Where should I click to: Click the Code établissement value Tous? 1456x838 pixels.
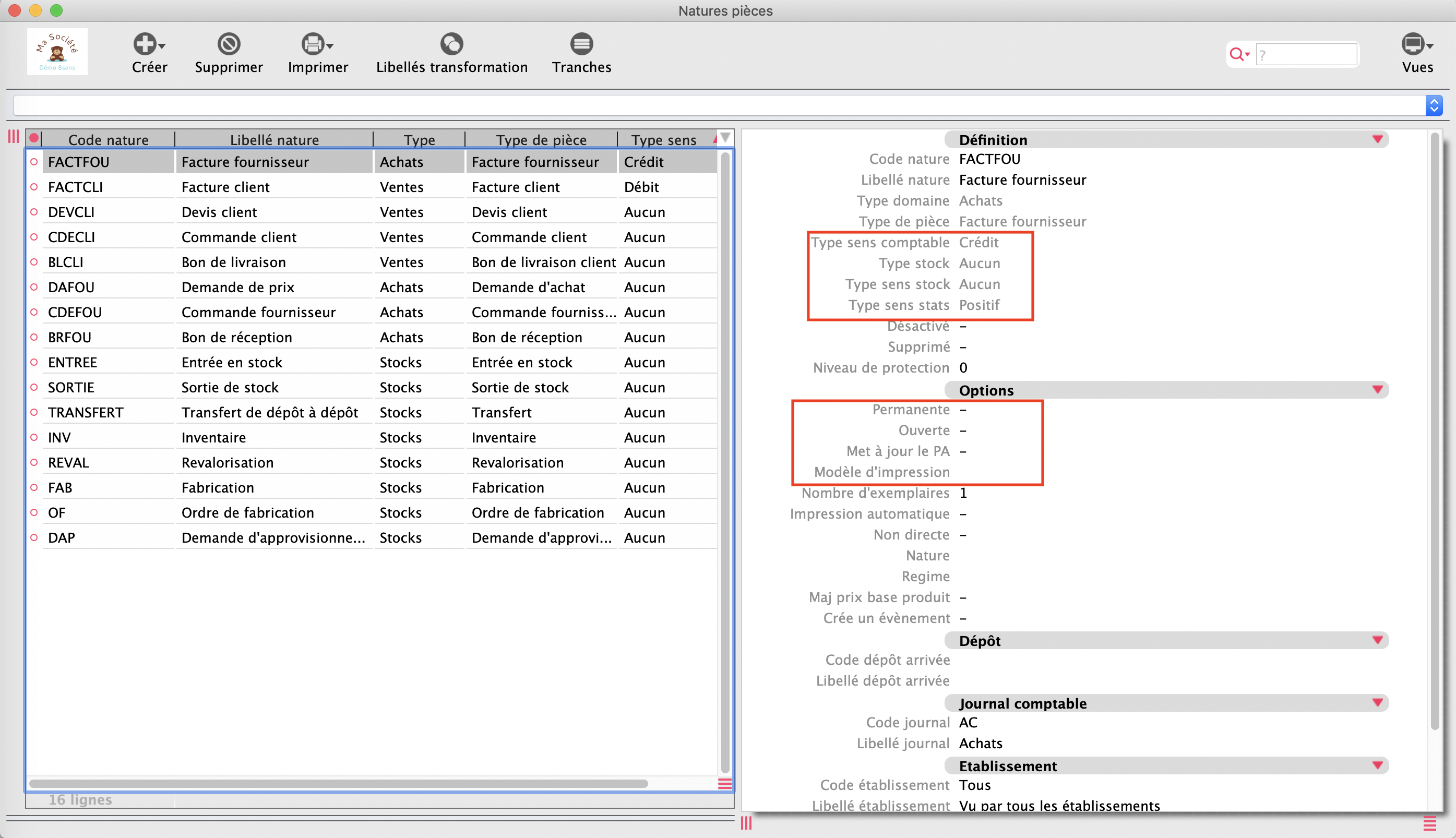coord(974,785)
